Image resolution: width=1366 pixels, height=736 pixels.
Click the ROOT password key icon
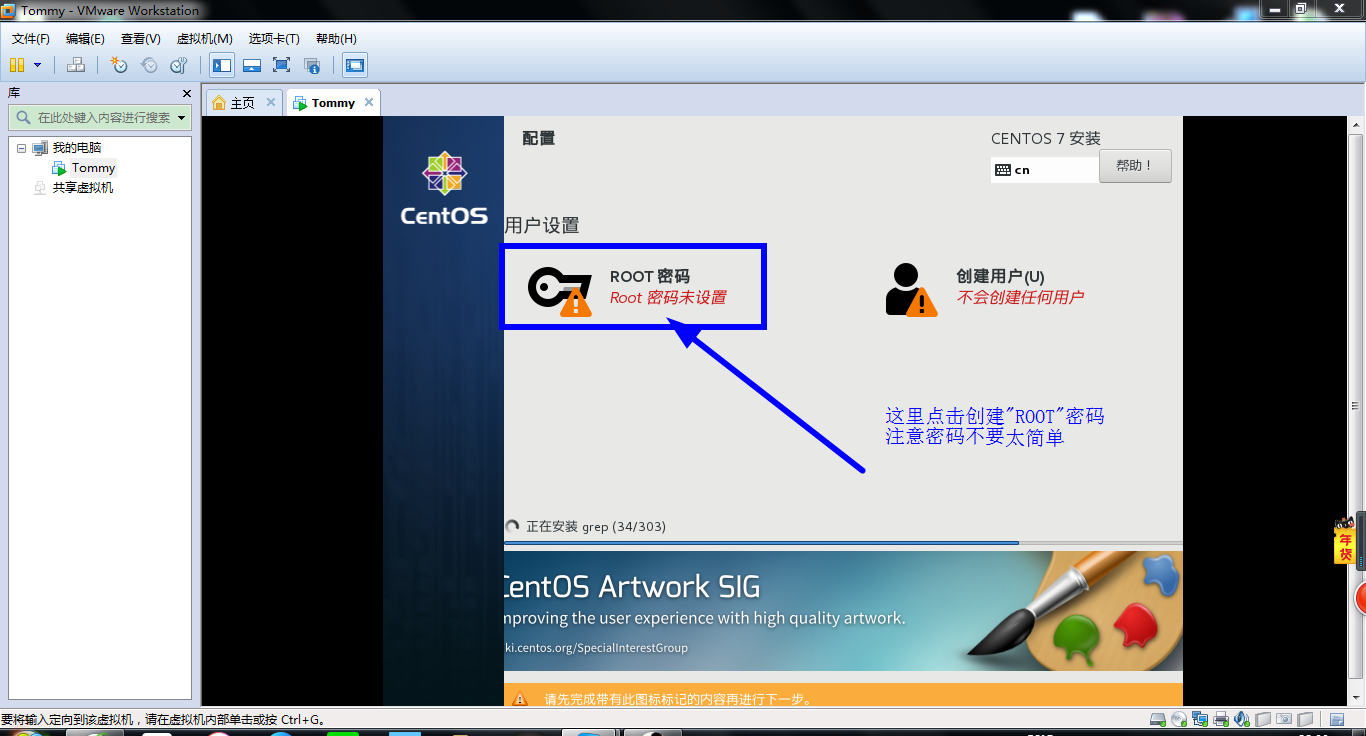point(560,291)
